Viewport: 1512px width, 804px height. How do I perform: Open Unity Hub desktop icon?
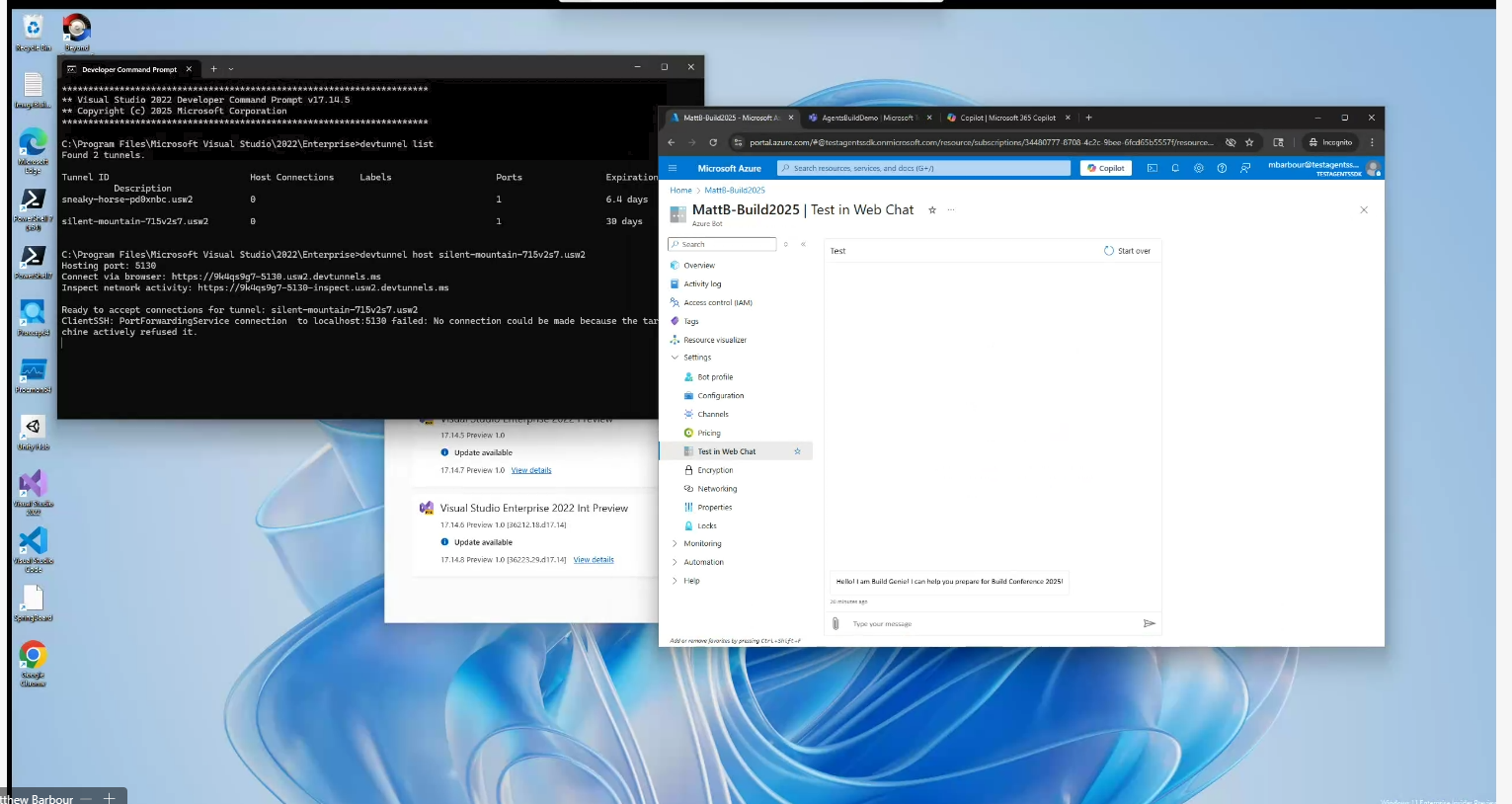(x=33, y=433)
